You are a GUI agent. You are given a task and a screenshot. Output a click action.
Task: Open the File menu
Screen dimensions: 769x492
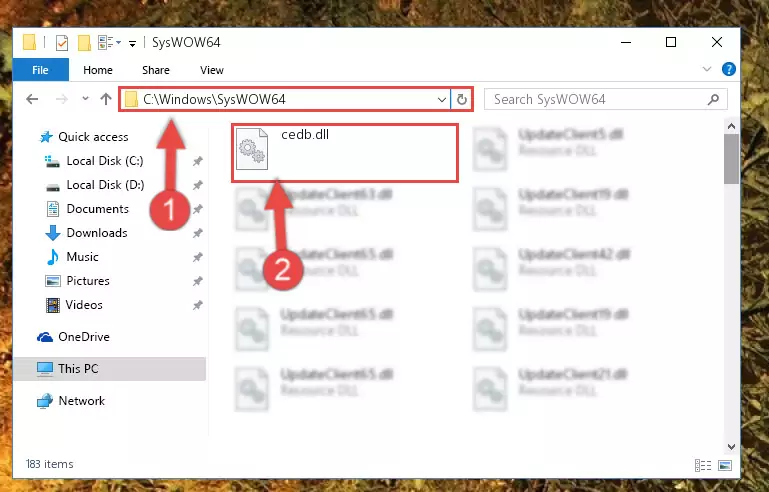tap(40, 70)
